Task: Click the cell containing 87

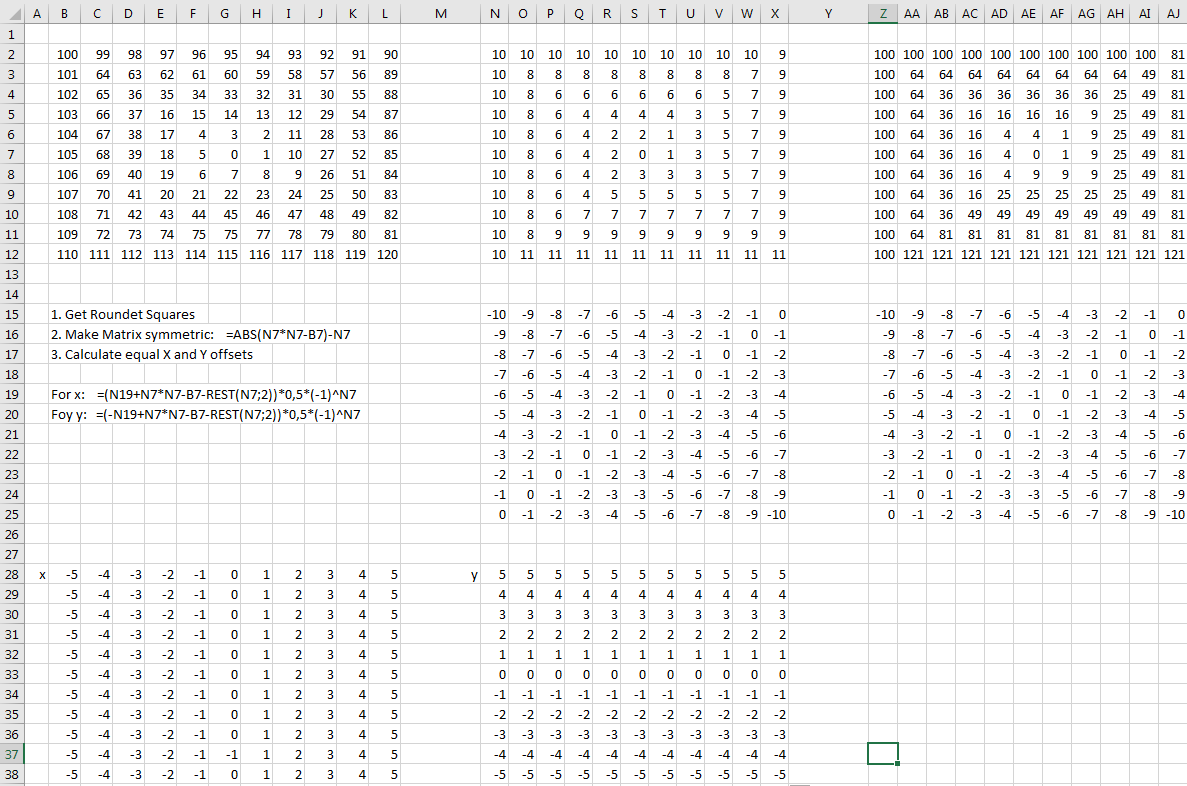Action: tap(385, 114)
